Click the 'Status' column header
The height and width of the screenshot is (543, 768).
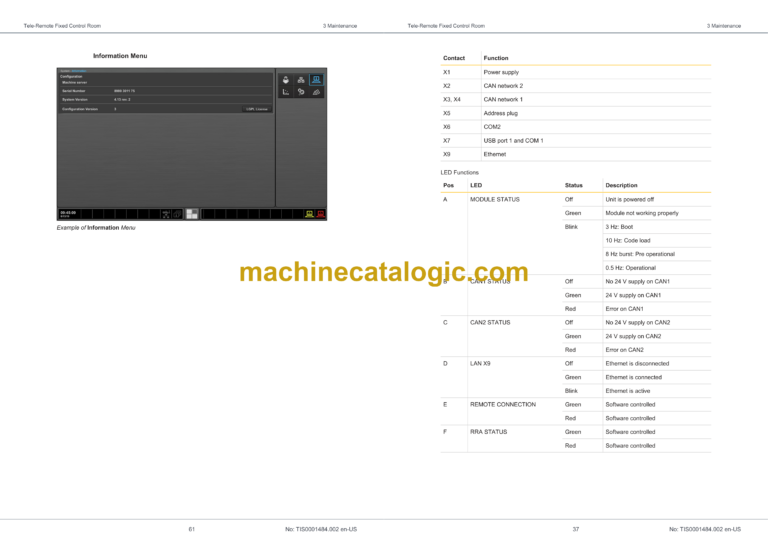click(574, 185)
